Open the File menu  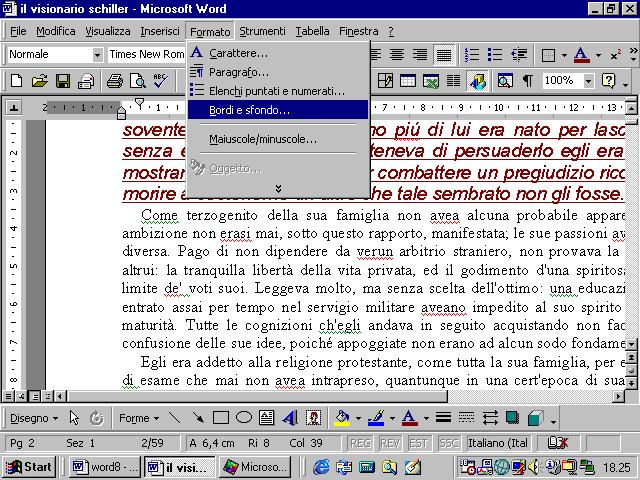[18, 31]
